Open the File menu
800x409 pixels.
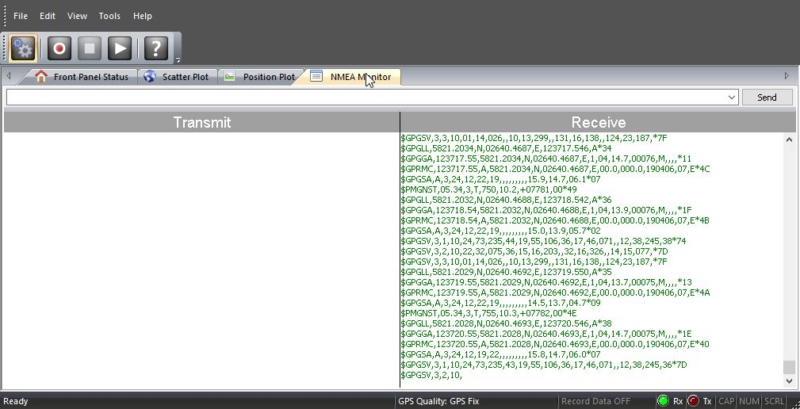tap(20, 16)
